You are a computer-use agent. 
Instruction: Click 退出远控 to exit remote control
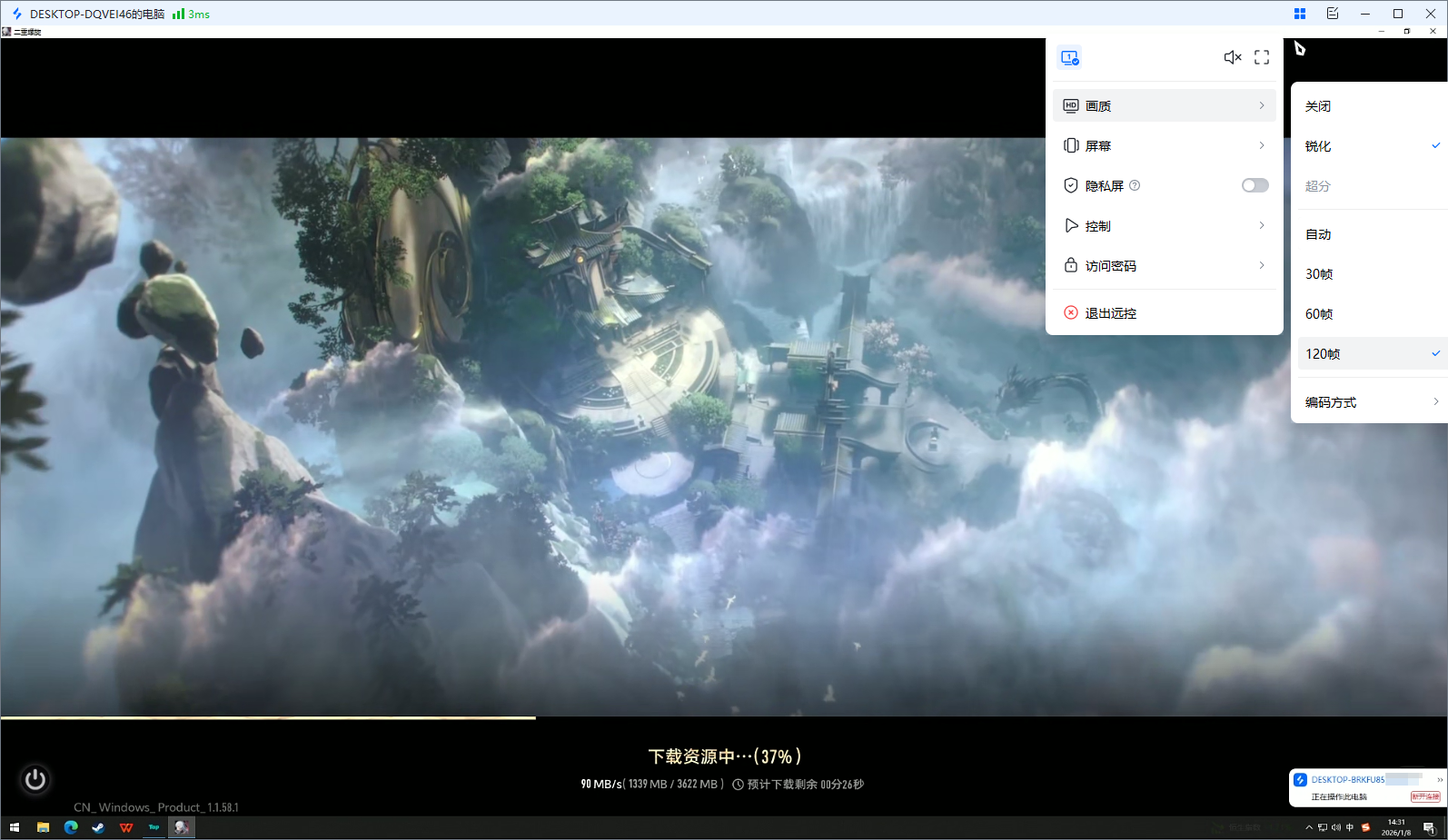coord(1110,313)
